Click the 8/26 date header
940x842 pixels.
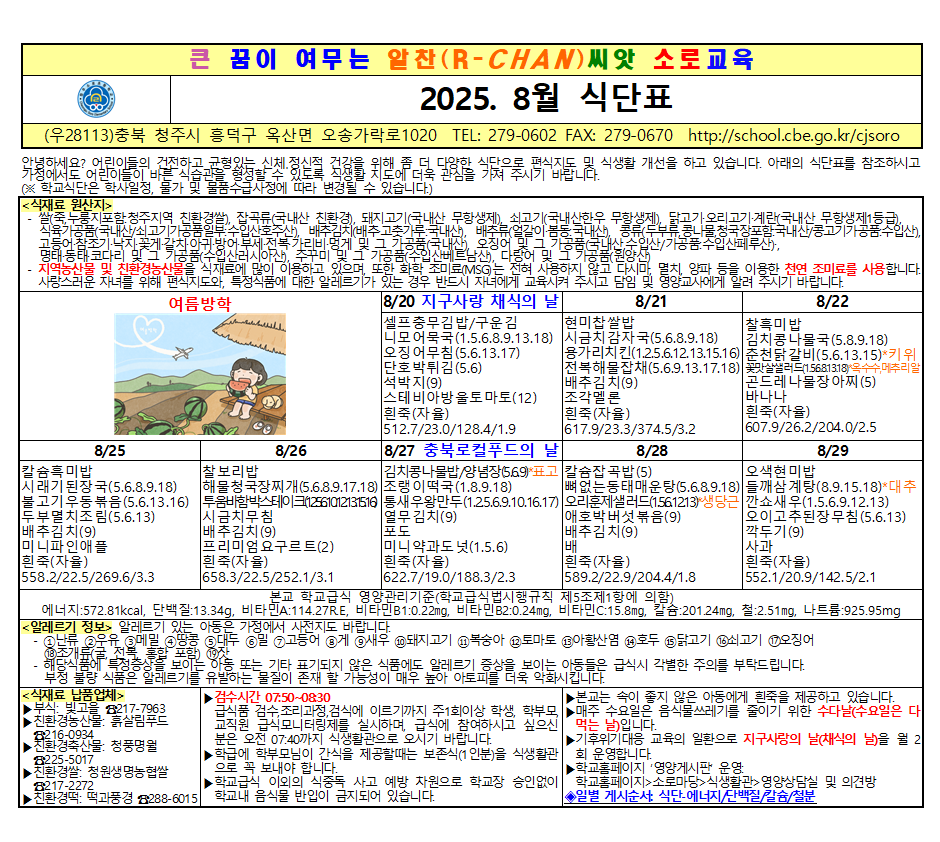[x=291, y=451]
